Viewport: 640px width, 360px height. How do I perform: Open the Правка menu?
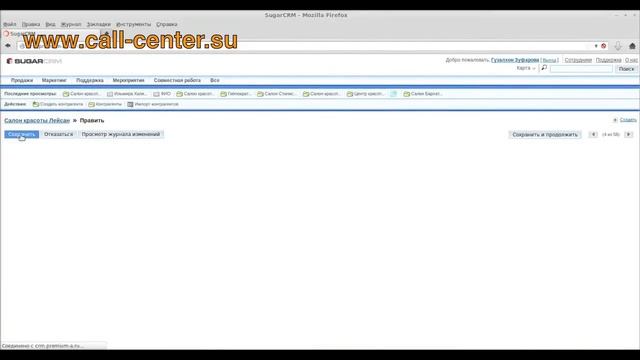point(31,24)
